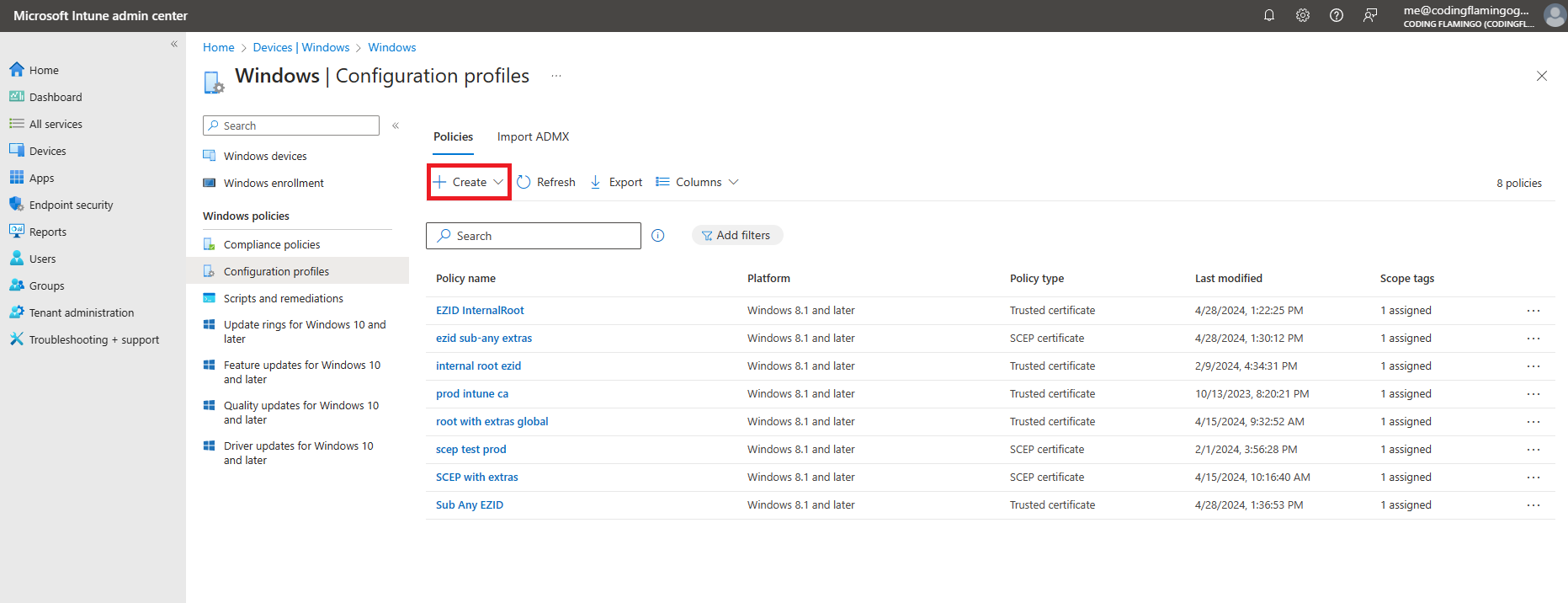Click Home icon in left navigation
Viewport: 1568px width, 603px height.
pos(17,70)
